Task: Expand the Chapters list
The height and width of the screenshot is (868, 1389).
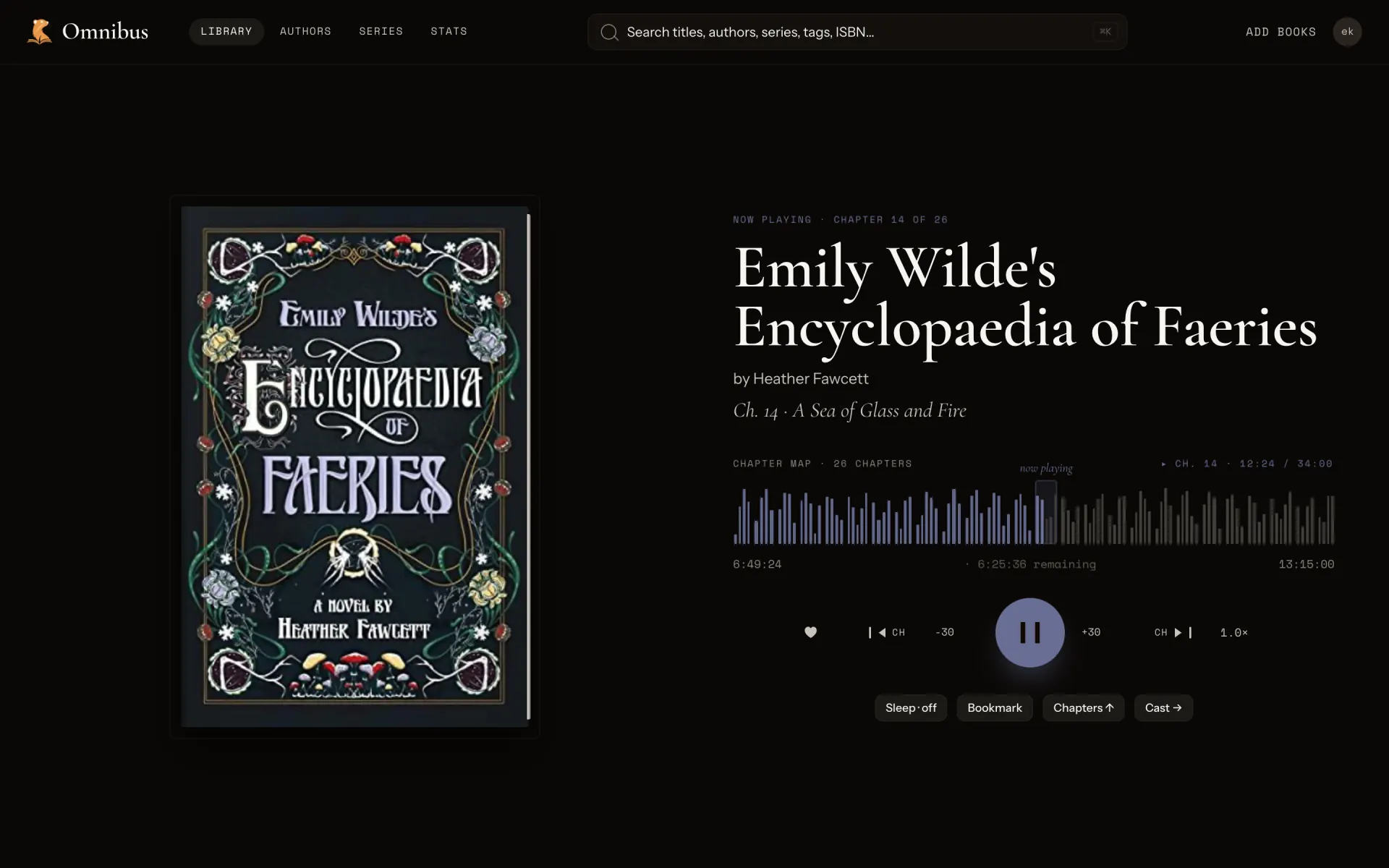Action: [1083, 708]
